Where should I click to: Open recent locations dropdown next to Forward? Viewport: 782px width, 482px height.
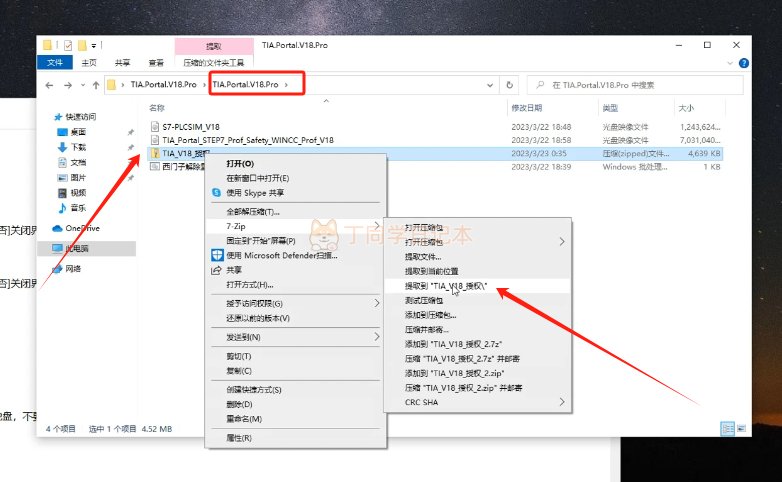click(x=83, y=85)
